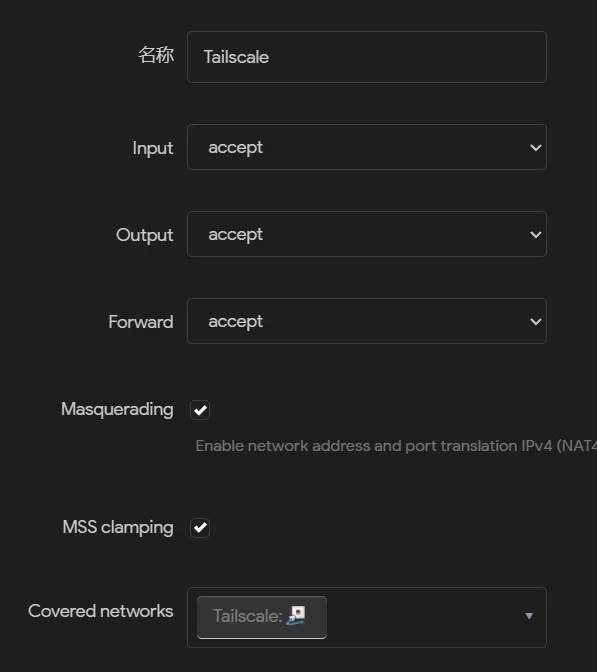Focus the name field containing Tailscale
Image resolution: width=597 pixels, height=672 pixels.
[367, 57]
